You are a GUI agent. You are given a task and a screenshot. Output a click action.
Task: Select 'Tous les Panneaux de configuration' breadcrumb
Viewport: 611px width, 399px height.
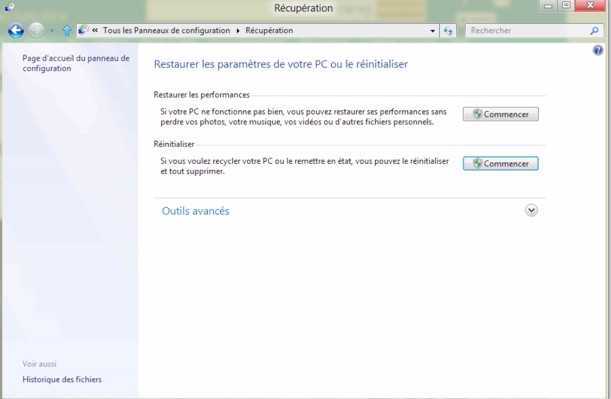point(166,30)
